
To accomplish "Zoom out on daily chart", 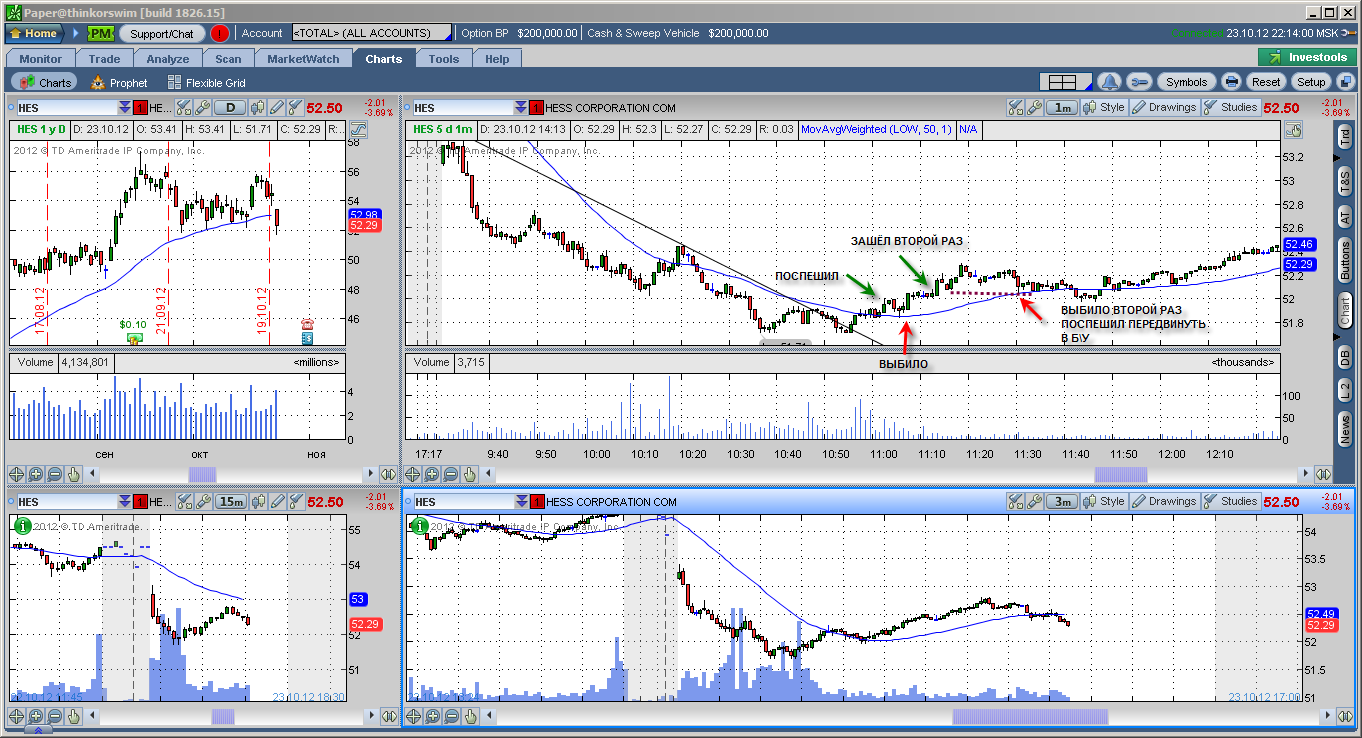I will click(55, 475).
